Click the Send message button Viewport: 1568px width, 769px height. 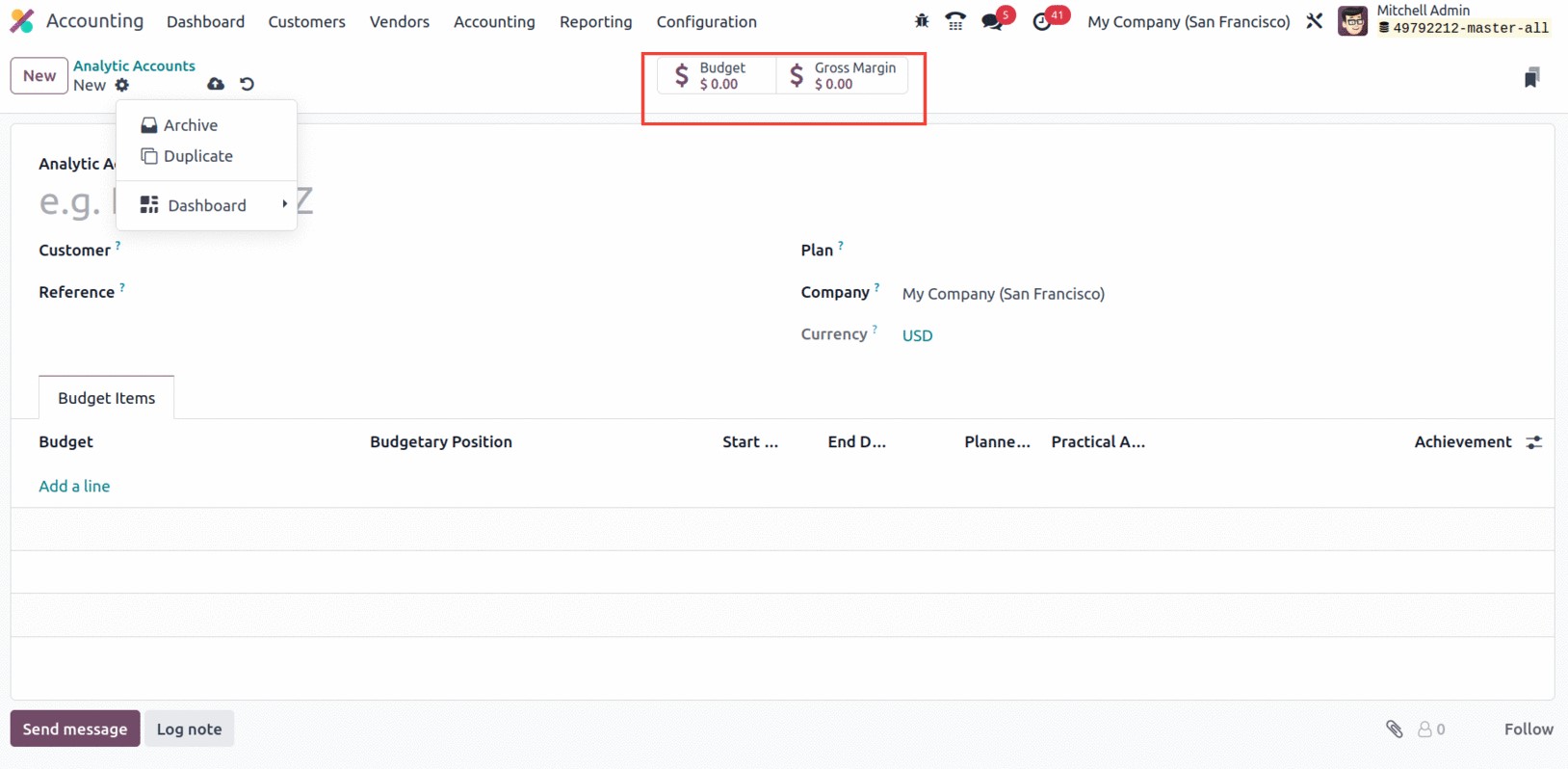[x=75, y=729]
